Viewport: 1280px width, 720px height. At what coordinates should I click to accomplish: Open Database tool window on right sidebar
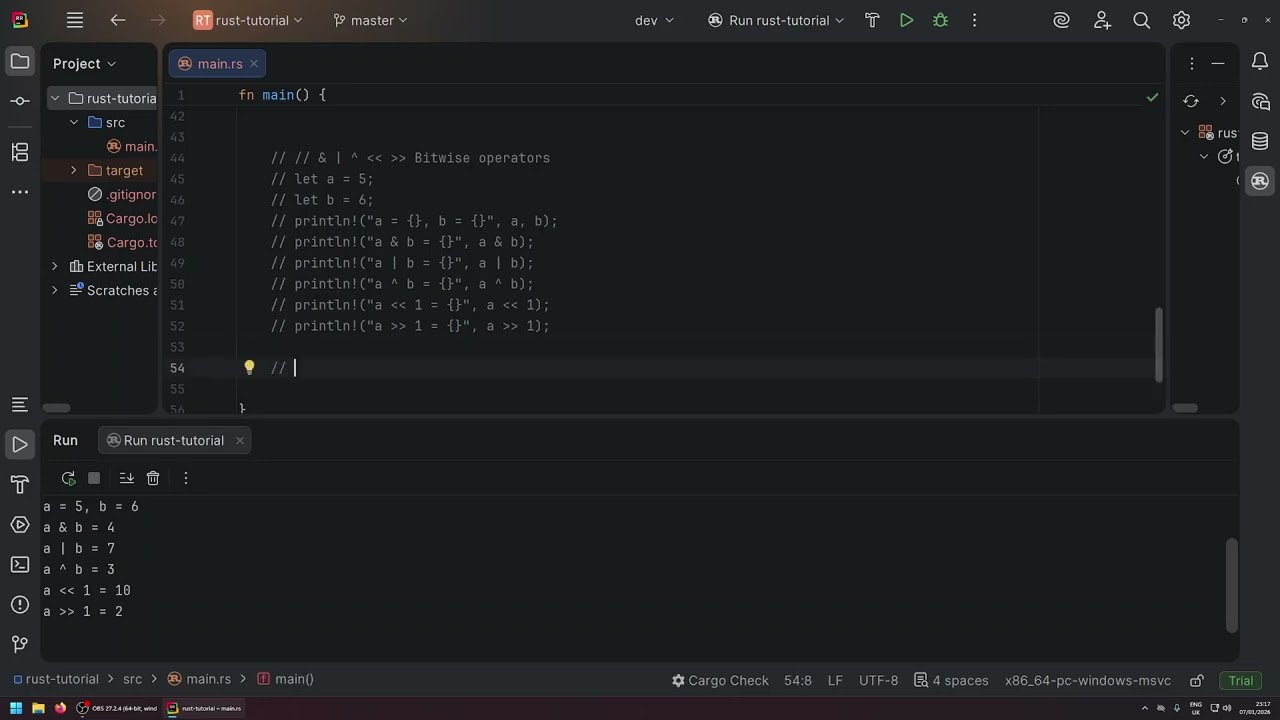1260,141
